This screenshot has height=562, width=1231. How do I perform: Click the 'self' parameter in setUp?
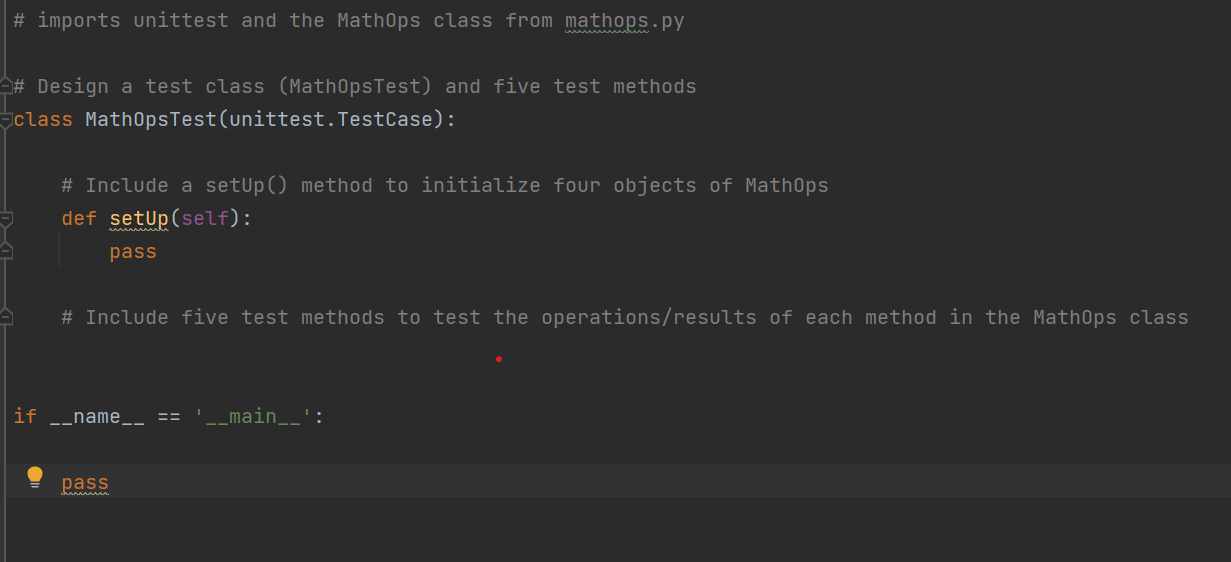205,218
